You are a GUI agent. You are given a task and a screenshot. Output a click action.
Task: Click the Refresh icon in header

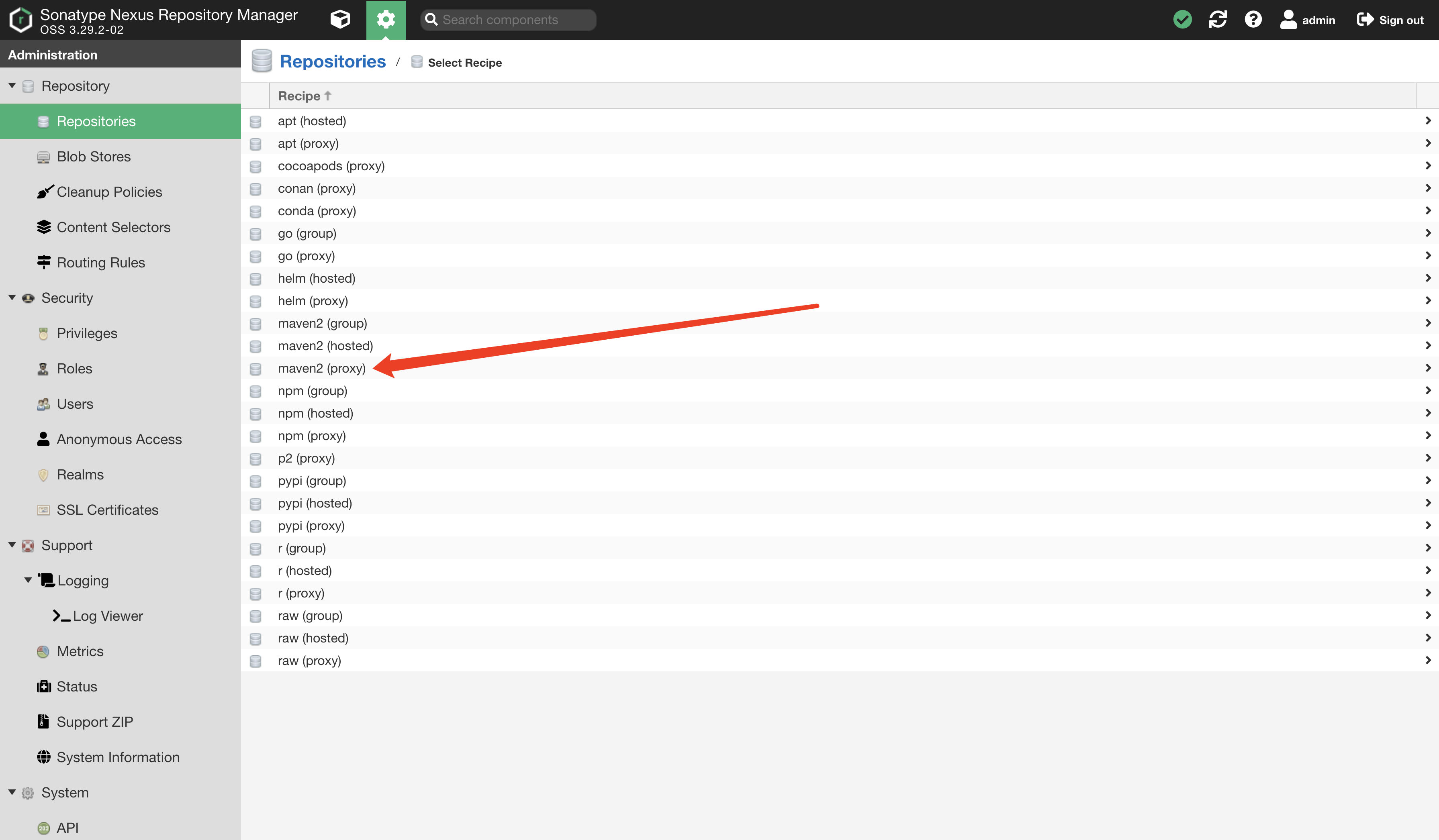(1217, 19)
